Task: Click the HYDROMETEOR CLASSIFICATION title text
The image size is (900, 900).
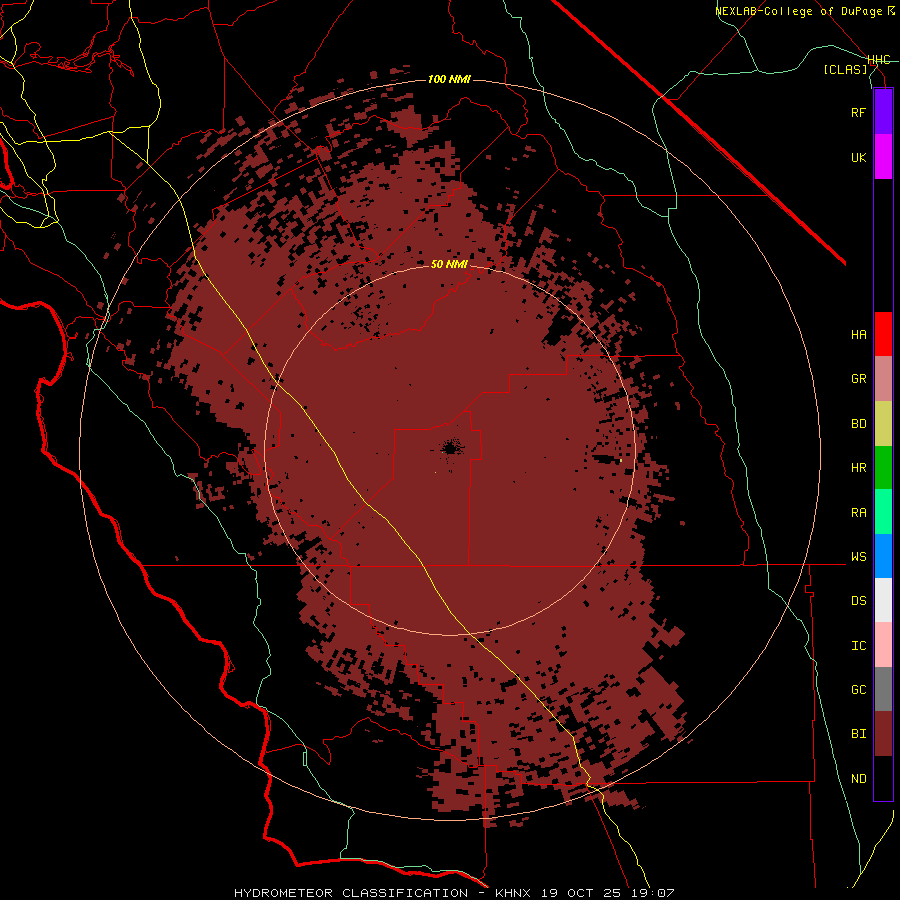Action: click(351, 893)
